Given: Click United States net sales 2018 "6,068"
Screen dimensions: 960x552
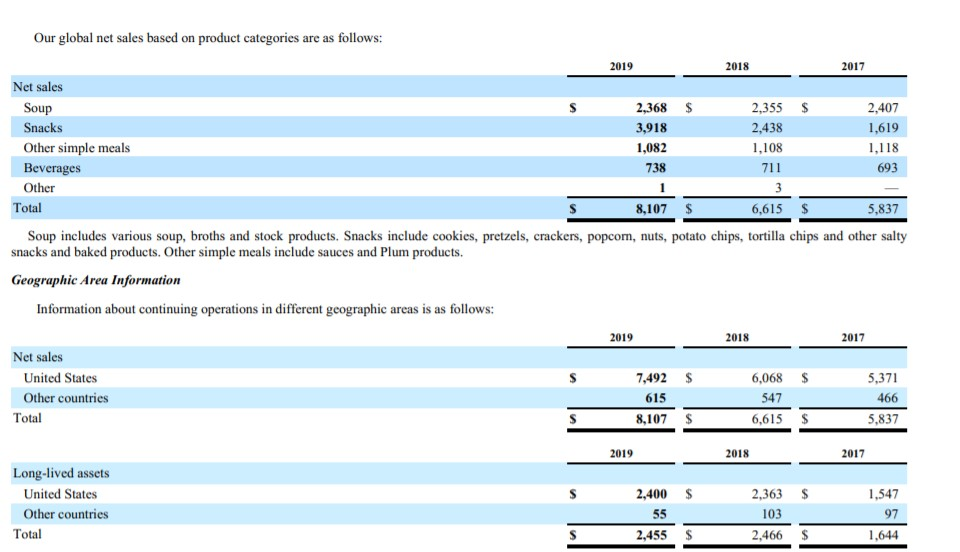Looking at the screenshot, I should pyautogui.click(x=767, y=378).
